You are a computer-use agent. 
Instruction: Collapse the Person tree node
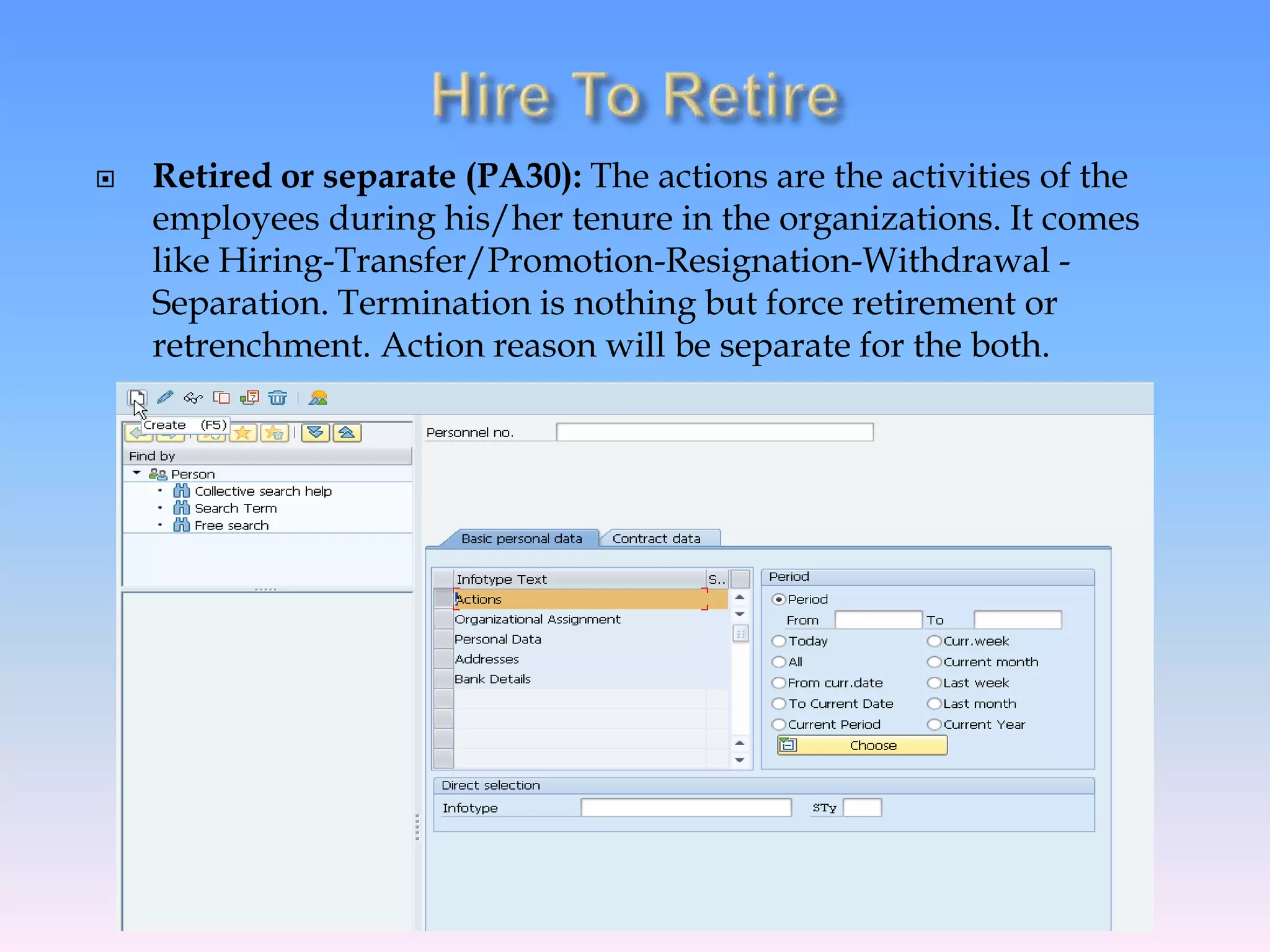pyautogui.click(x=136, y=474)
